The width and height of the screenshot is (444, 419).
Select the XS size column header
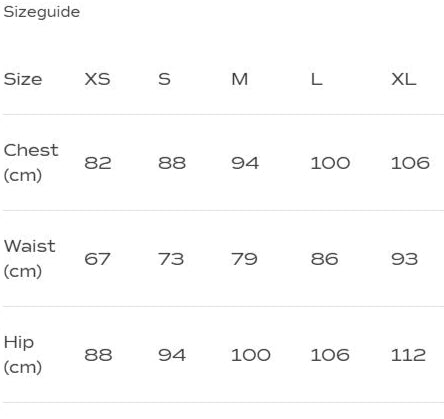(x=97, y=79)
